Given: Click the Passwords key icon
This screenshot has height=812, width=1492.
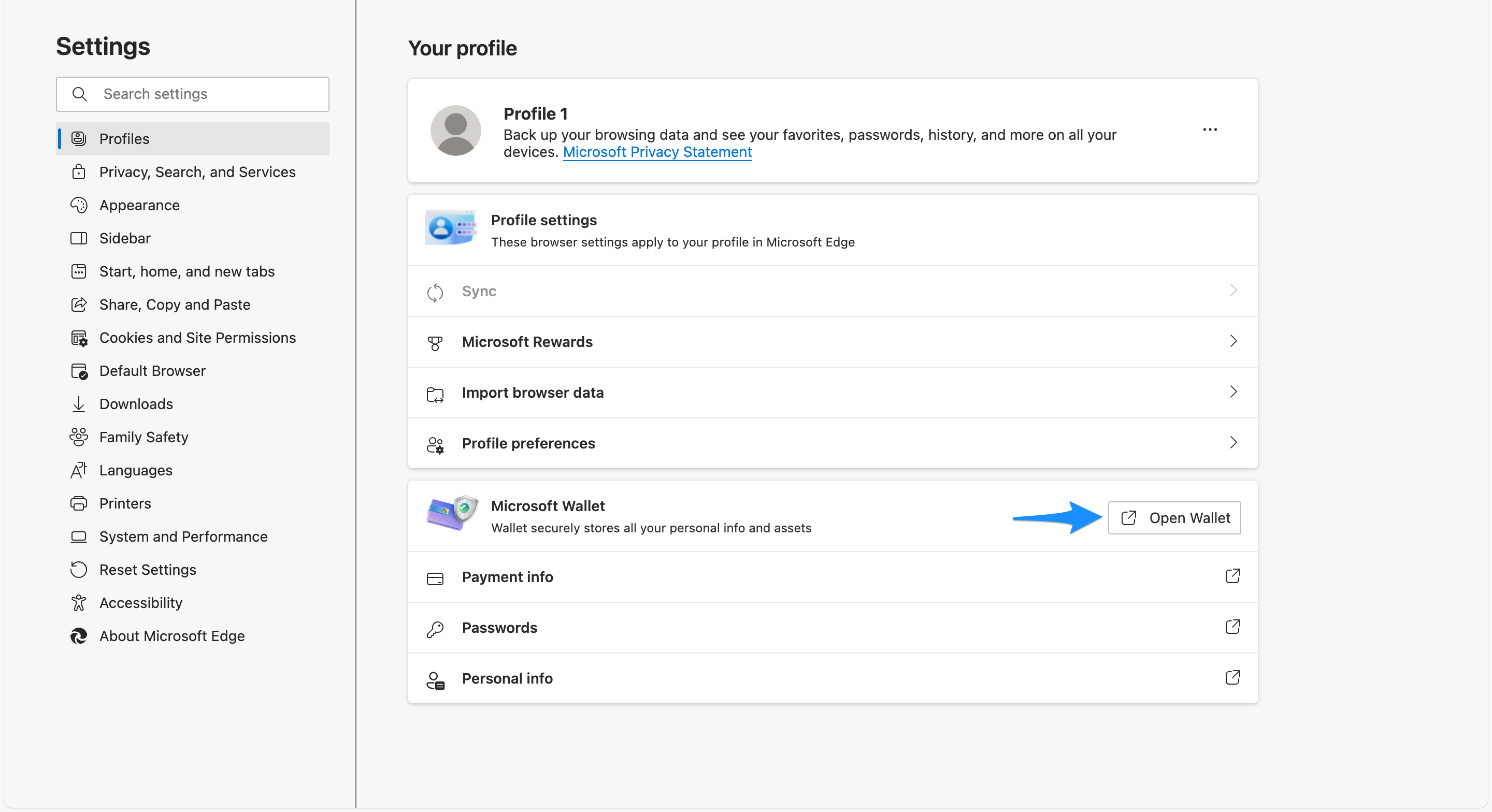Looking at the screenshot, I should tap(435, 629).
